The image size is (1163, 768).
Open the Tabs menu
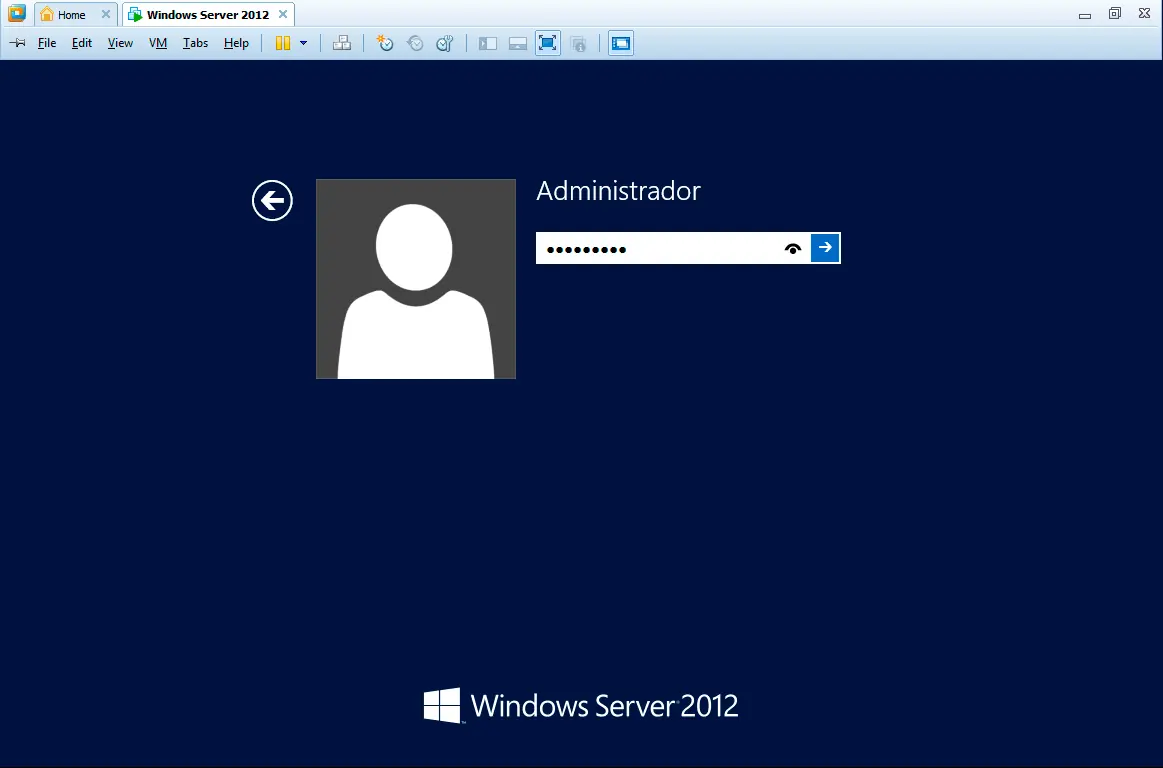point(195,43)
